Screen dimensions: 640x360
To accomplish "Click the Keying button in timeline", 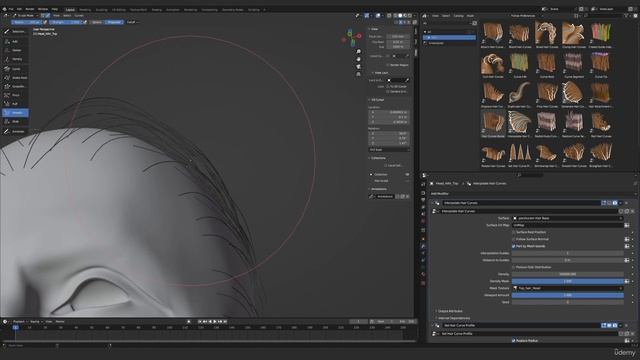I will click(x=36, y=322).
